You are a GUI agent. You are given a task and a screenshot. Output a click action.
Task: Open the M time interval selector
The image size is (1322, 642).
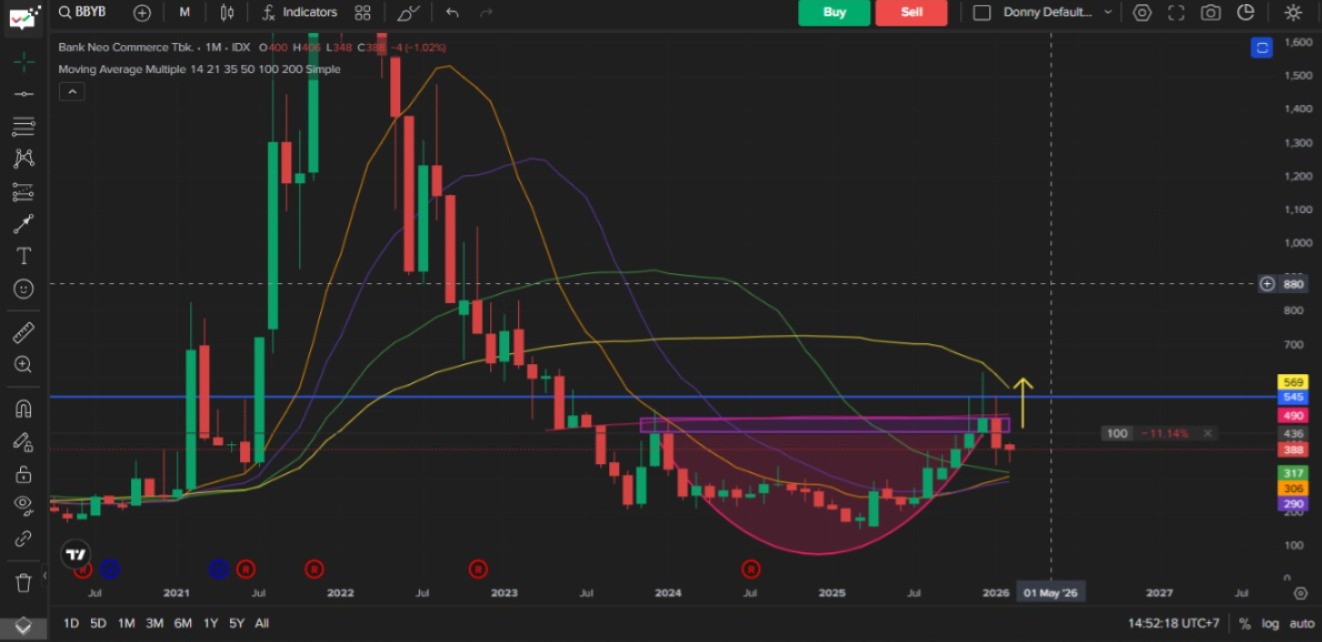[185, 12]
